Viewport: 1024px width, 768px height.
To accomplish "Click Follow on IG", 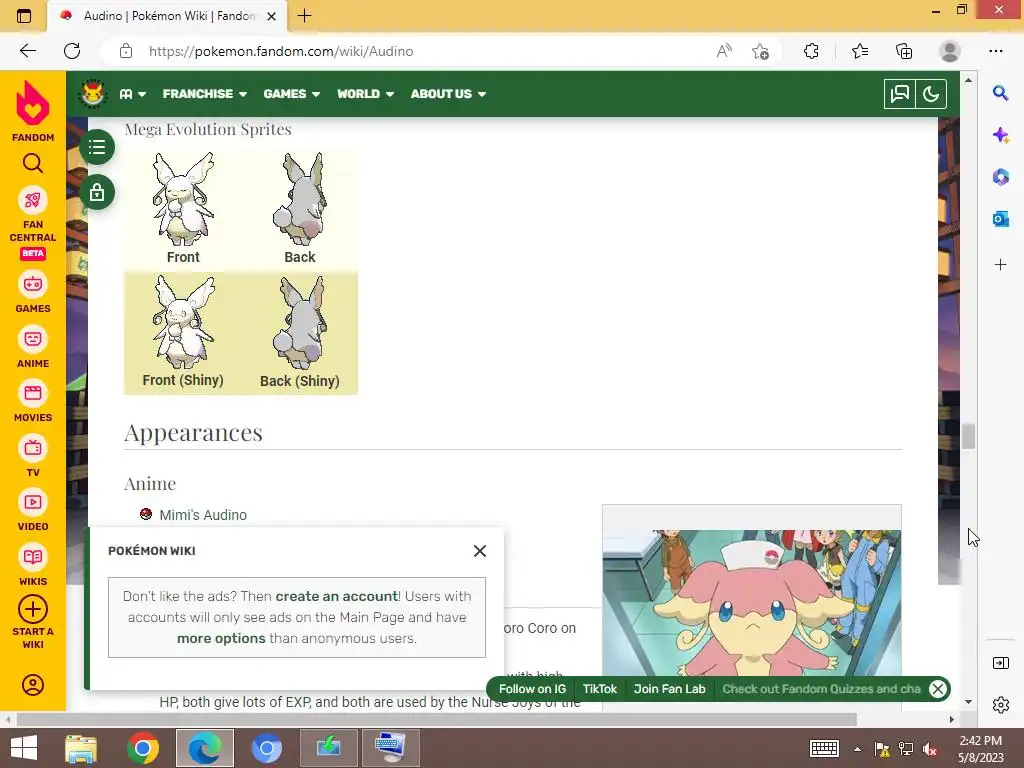I will coord(532,689).
